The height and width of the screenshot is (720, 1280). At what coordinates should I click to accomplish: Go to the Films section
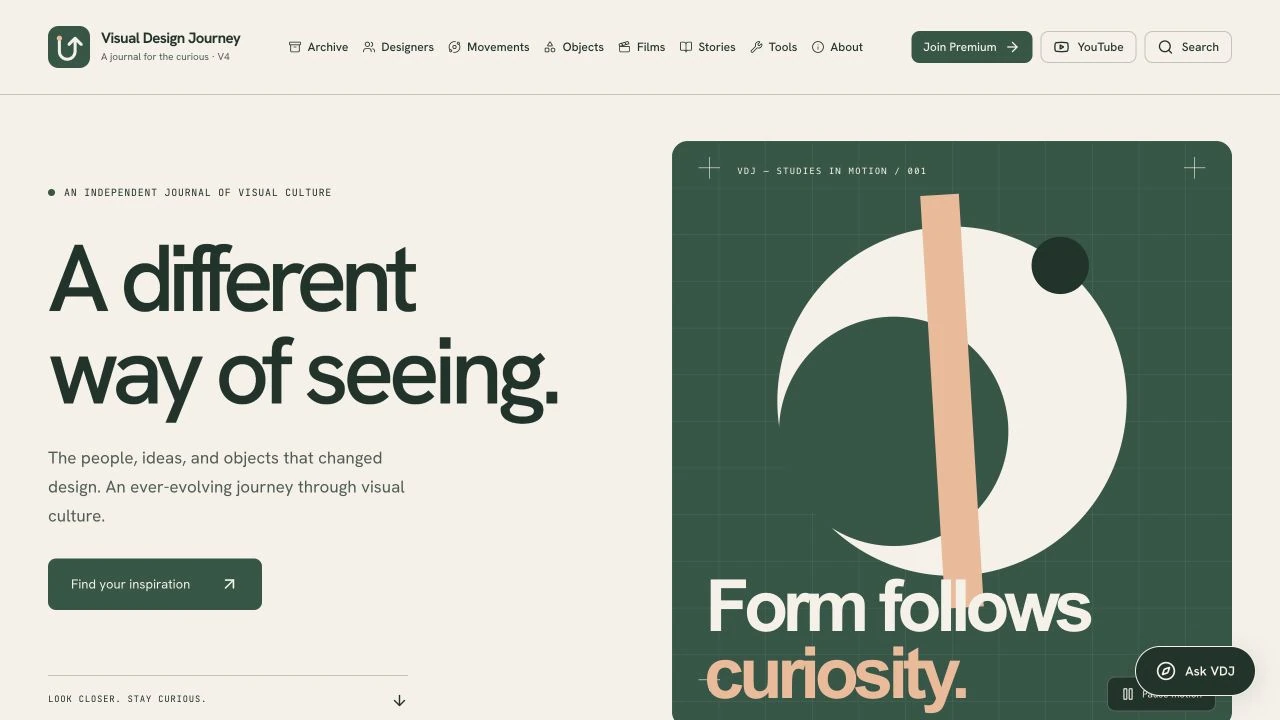[x=641, y=47]
